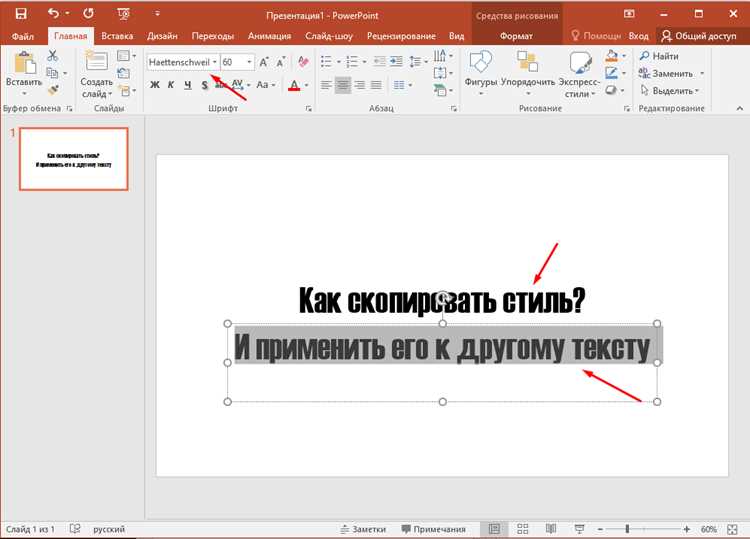Image resolution: width=750 pixels, height=539 pixels.
Task: Open the change case Aa menu
Action: coord(266,85)
